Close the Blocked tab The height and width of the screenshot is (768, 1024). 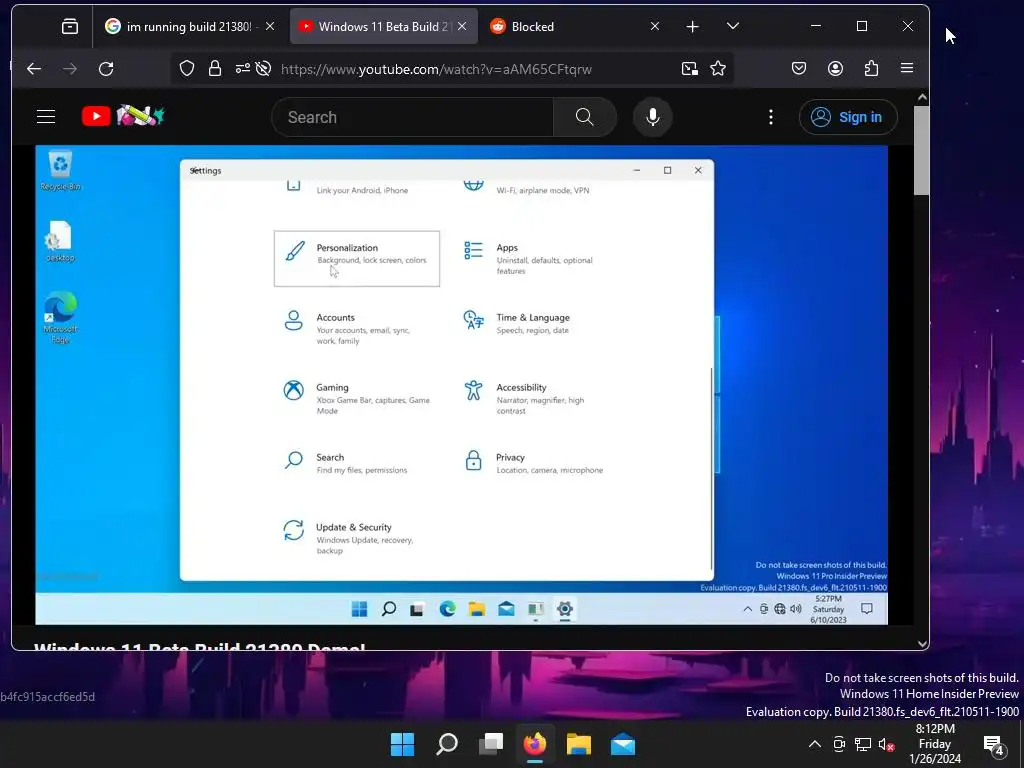[655, 26]
